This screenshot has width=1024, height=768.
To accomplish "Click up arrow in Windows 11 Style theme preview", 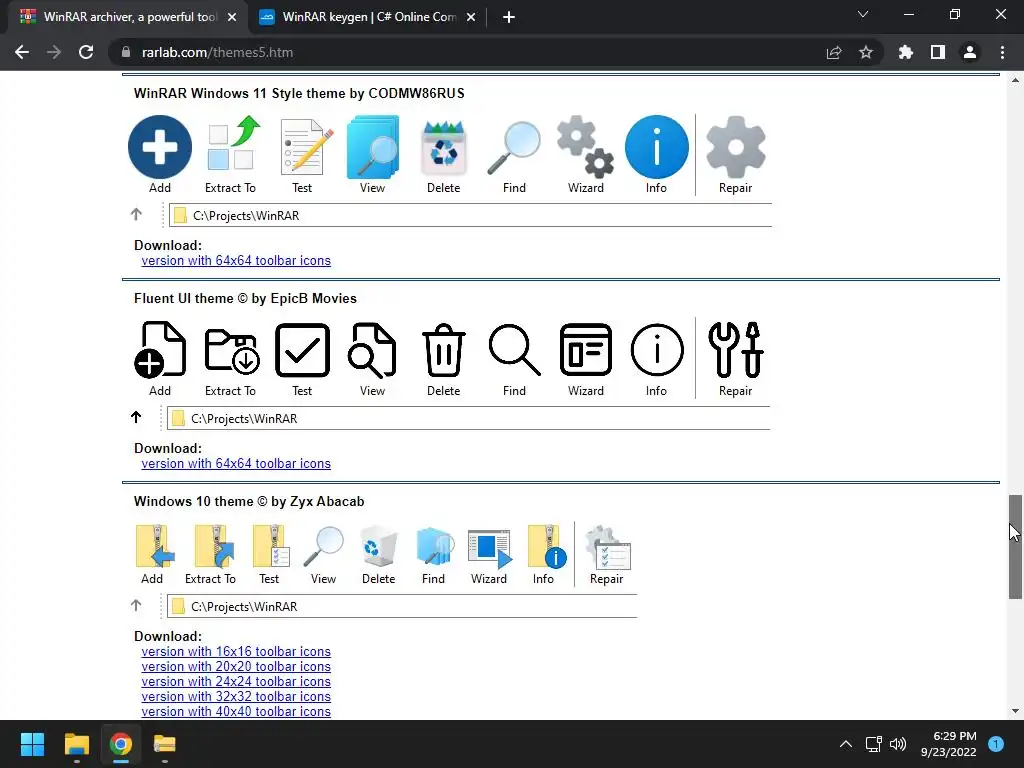I will (136, 214).
